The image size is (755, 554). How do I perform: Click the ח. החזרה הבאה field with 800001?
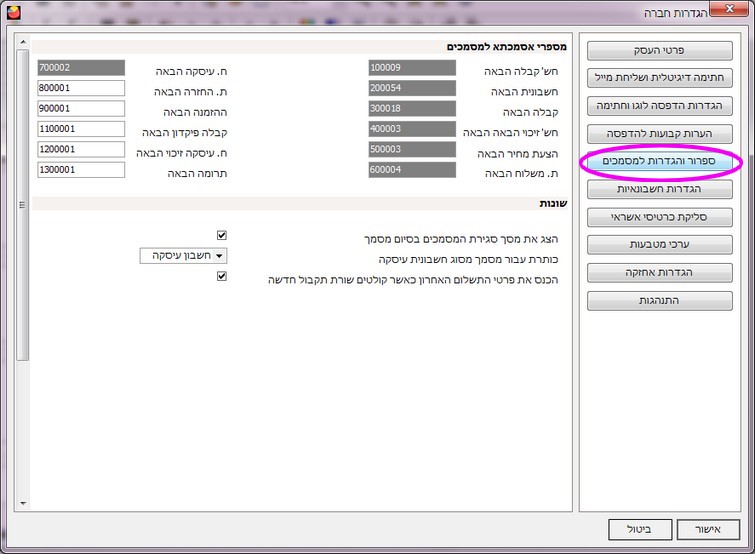pyautogui.click(x=80, y=88)
